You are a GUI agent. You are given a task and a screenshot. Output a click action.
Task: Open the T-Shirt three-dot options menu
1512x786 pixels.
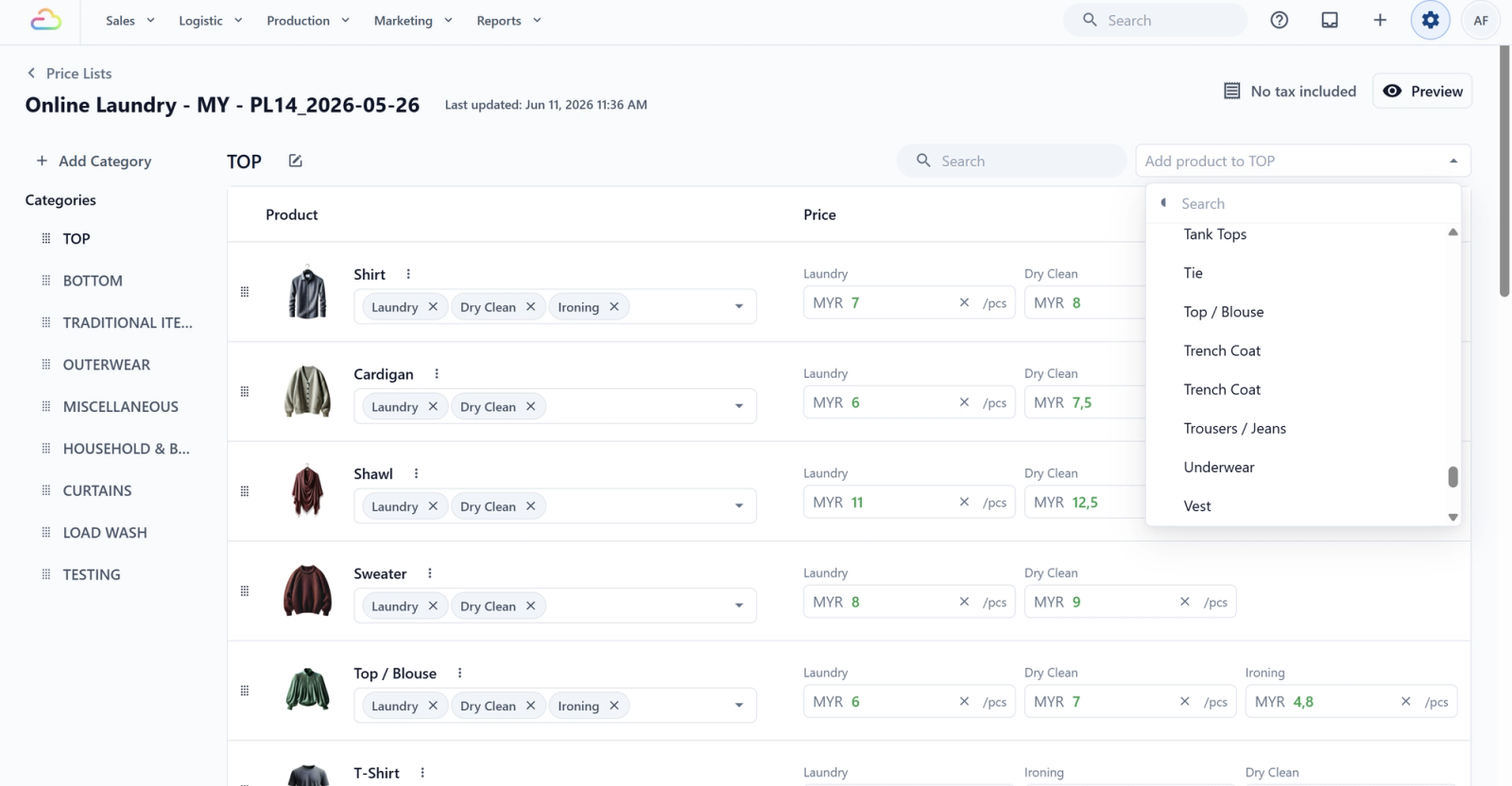point(422,773)
